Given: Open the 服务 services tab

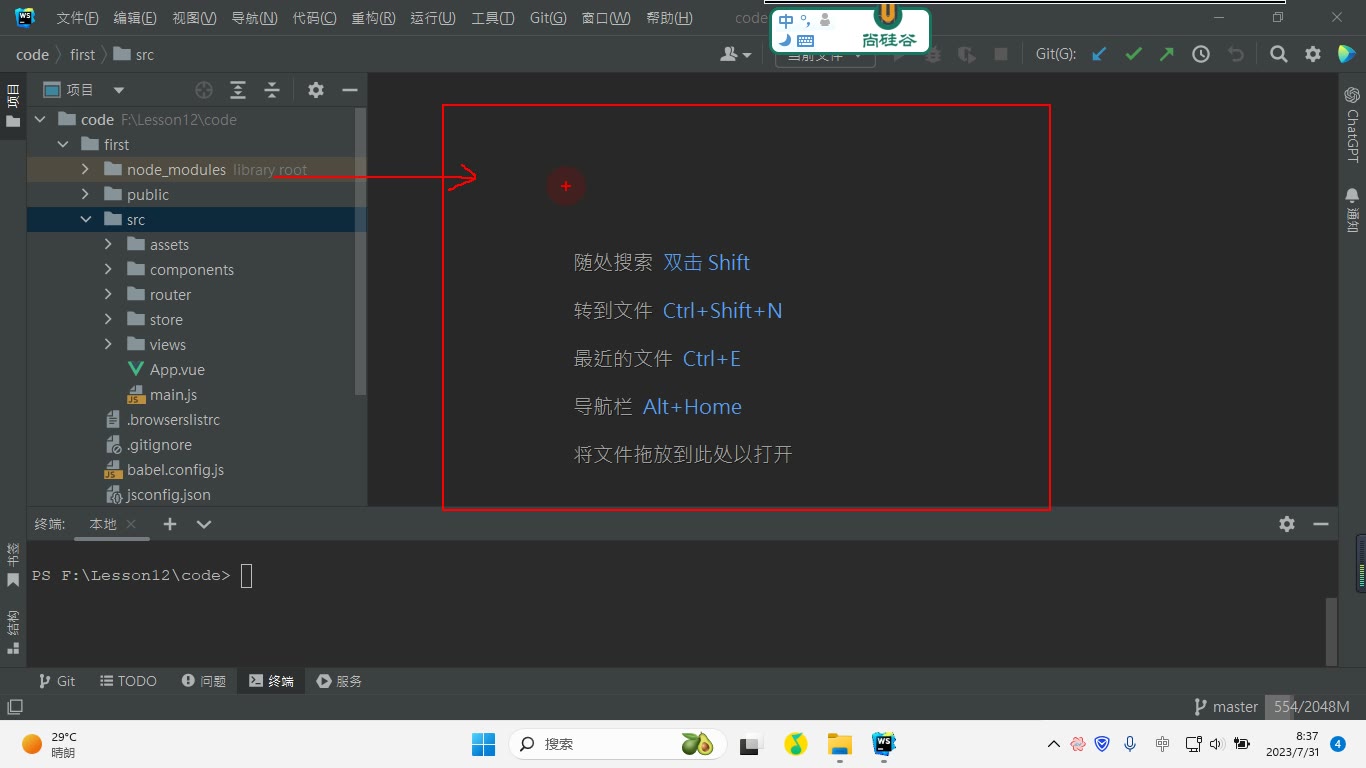Looking at the screenshot, I should click(x=339, y=681).
